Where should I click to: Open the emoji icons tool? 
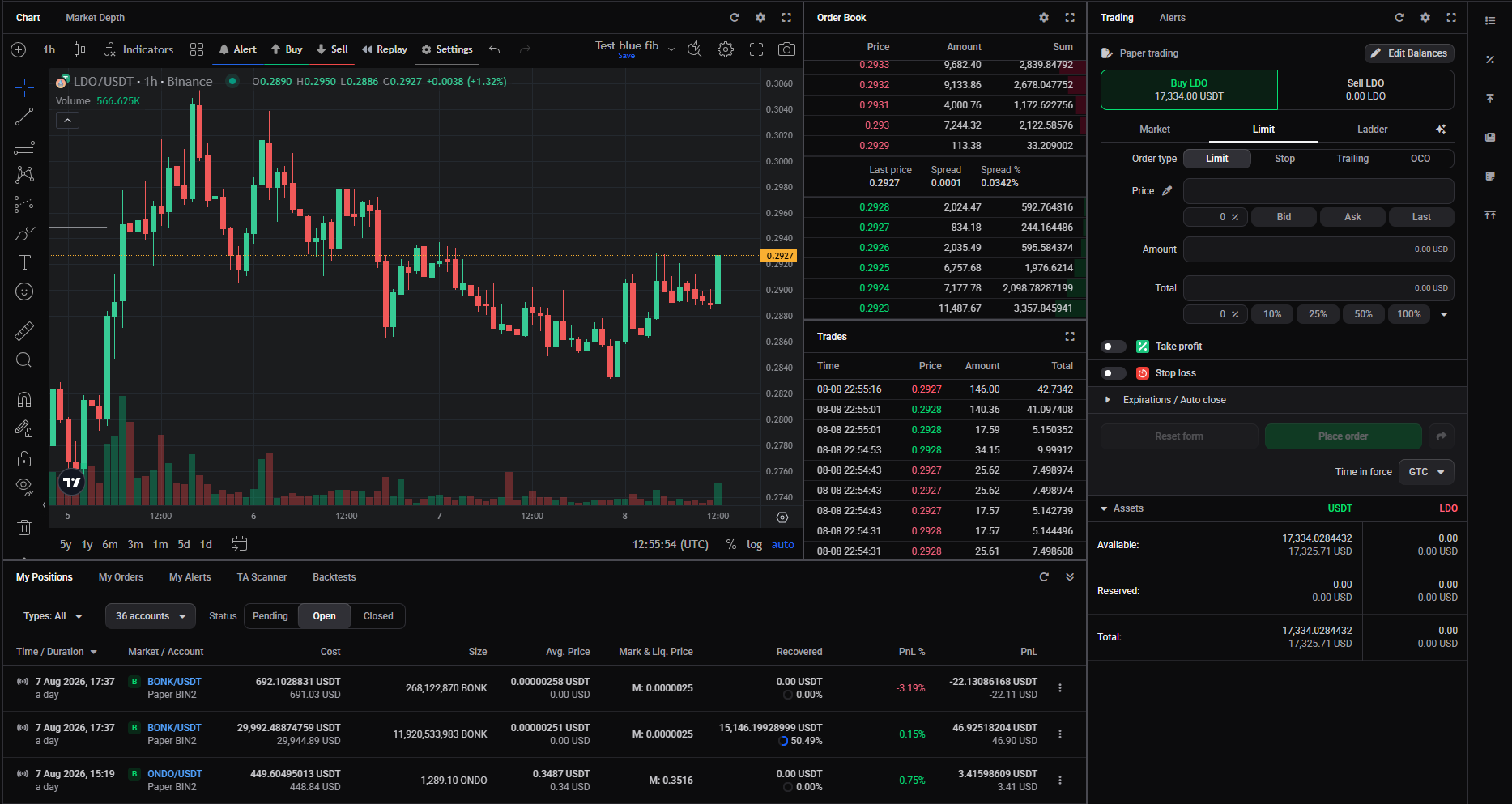(24, 291)
